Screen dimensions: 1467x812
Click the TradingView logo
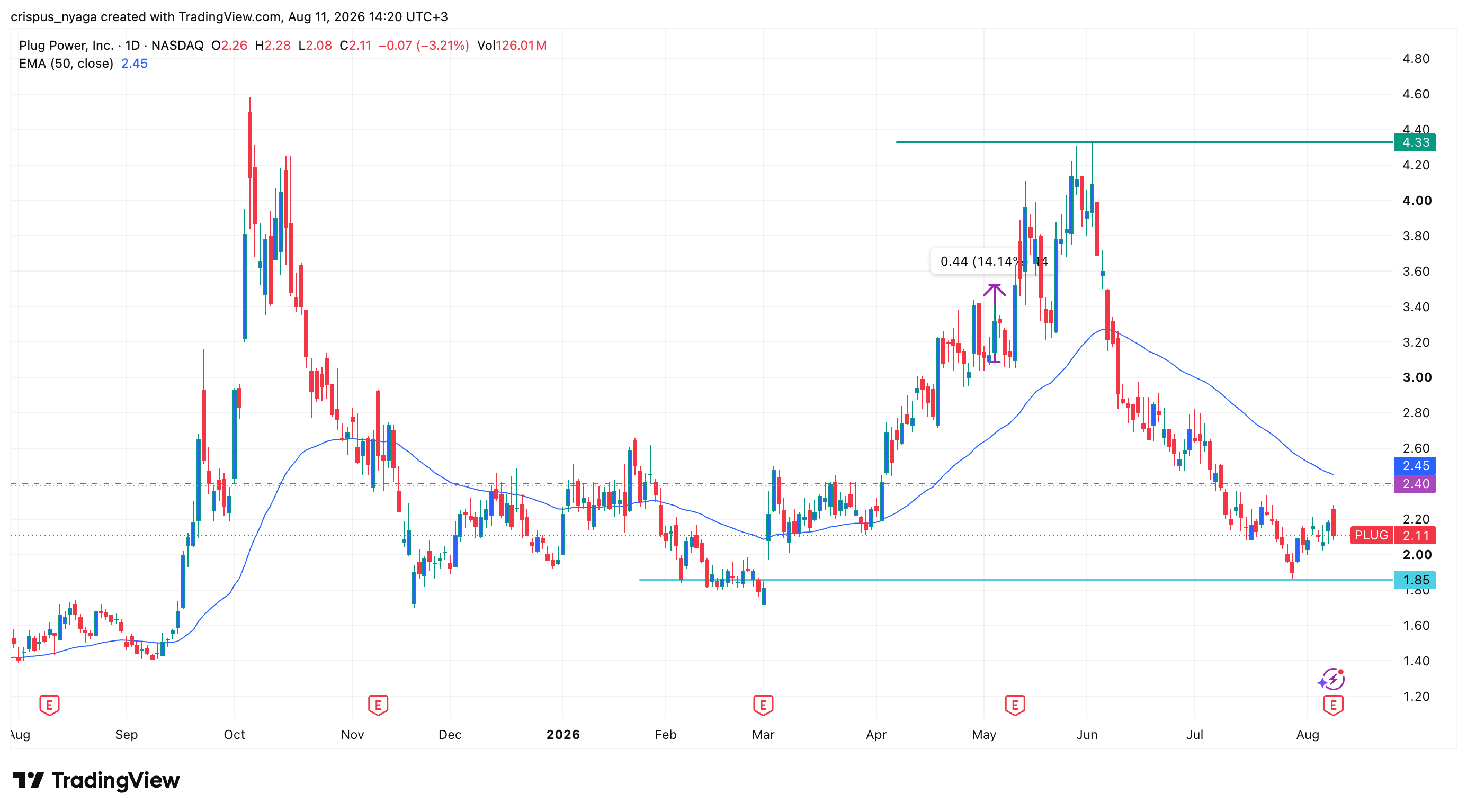(96, 780)
